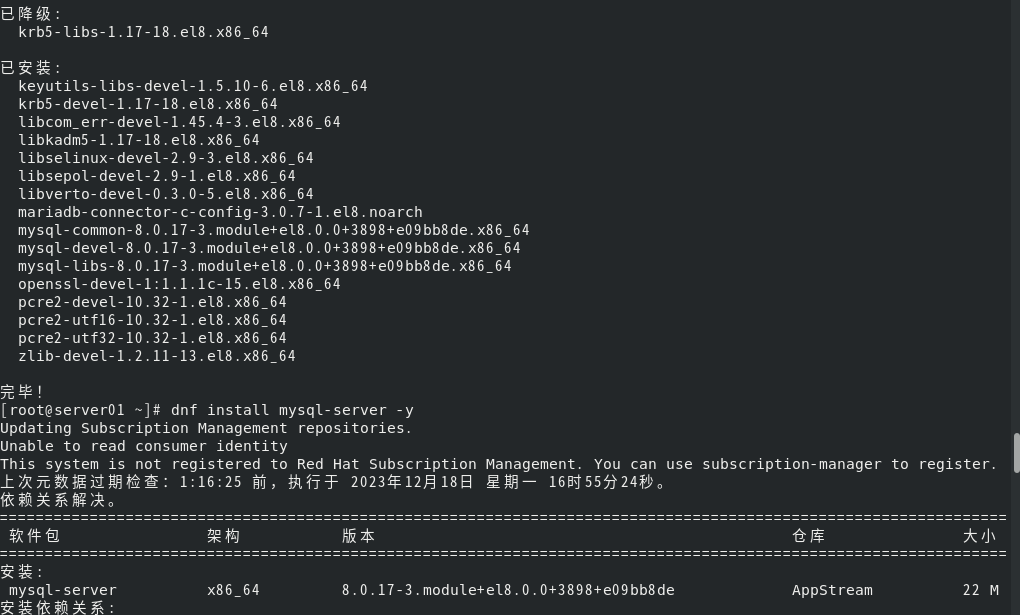The width and height of the screenshot is (1020, 615).
Task: Click the krb5-devel package line
Action: tap(148, 104)
